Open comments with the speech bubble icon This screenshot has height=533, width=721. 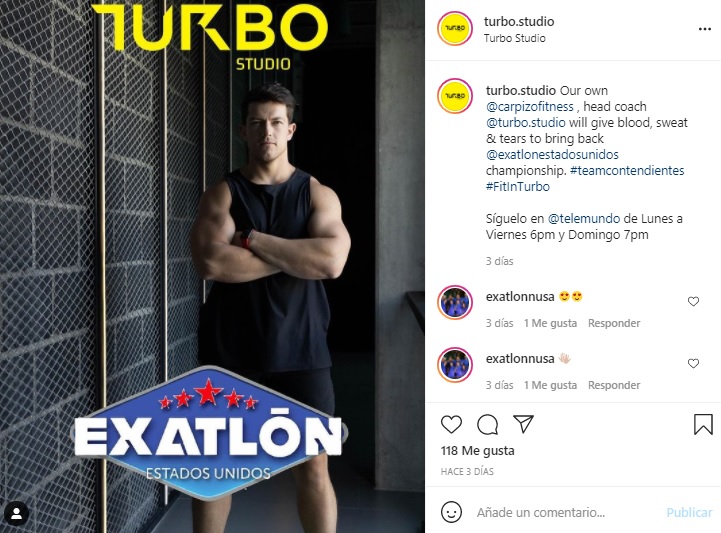tap(487, 424)
